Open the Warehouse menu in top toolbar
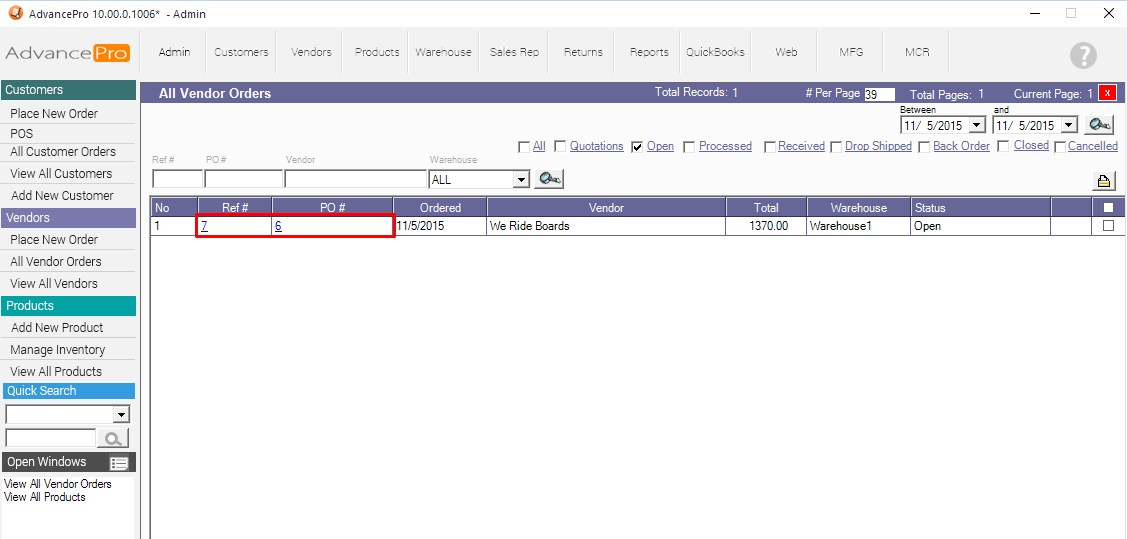 (443, 52)
